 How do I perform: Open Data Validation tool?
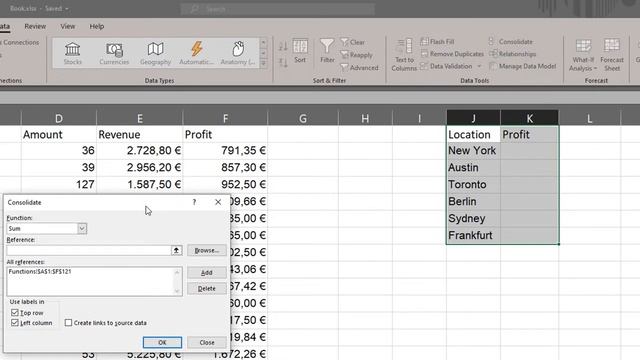[446, 66]
